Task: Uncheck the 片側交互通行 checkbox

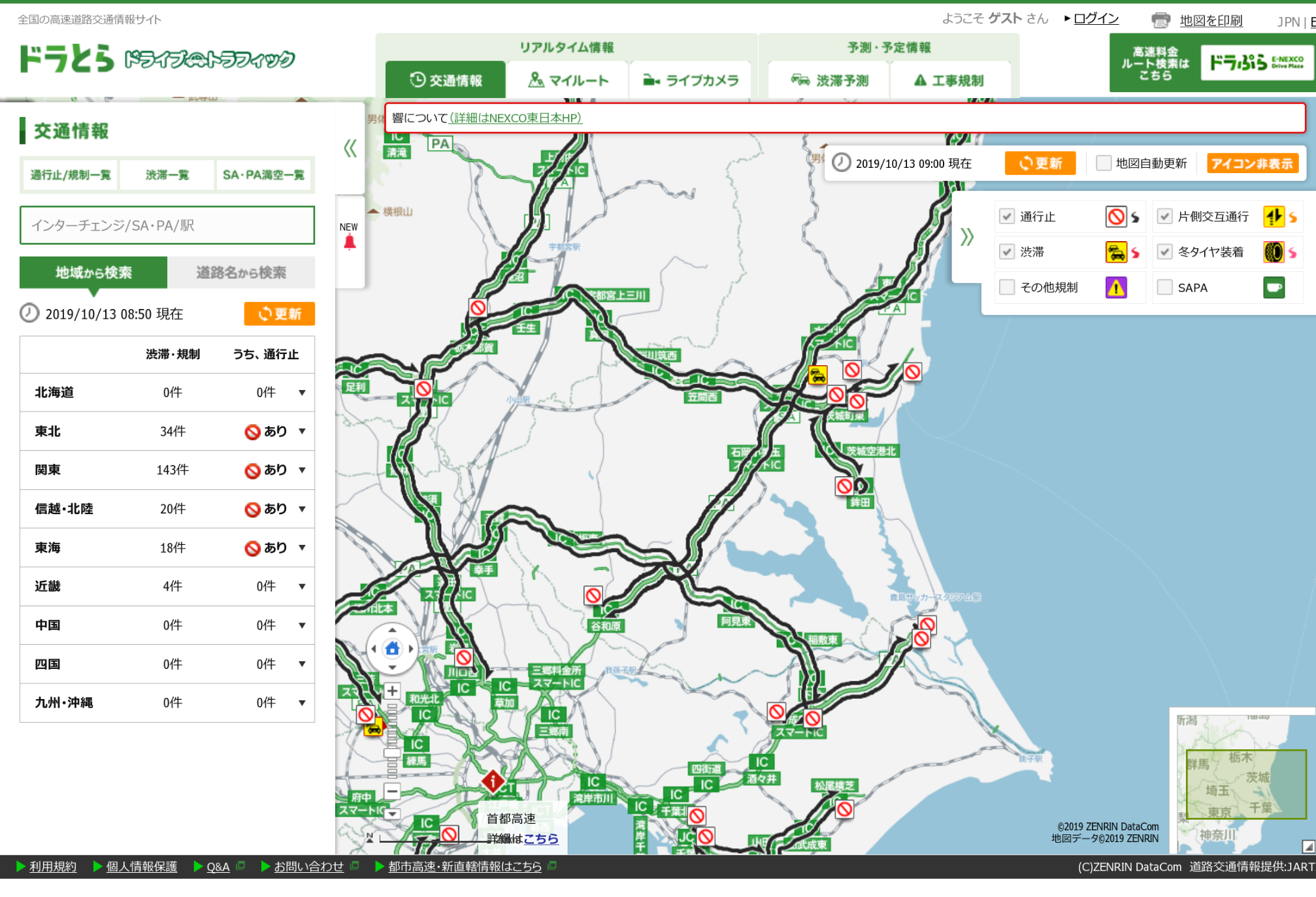Action: [1164, 217]
